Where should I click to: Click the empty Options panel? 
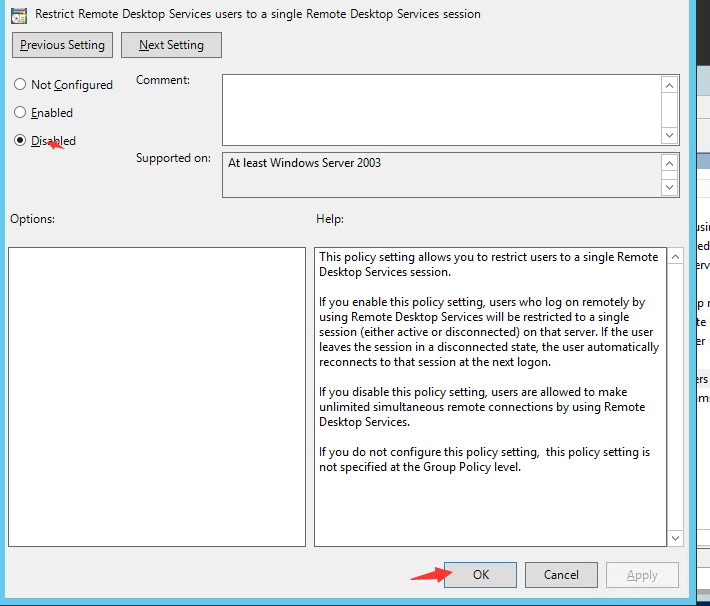(x=156, y=397)
